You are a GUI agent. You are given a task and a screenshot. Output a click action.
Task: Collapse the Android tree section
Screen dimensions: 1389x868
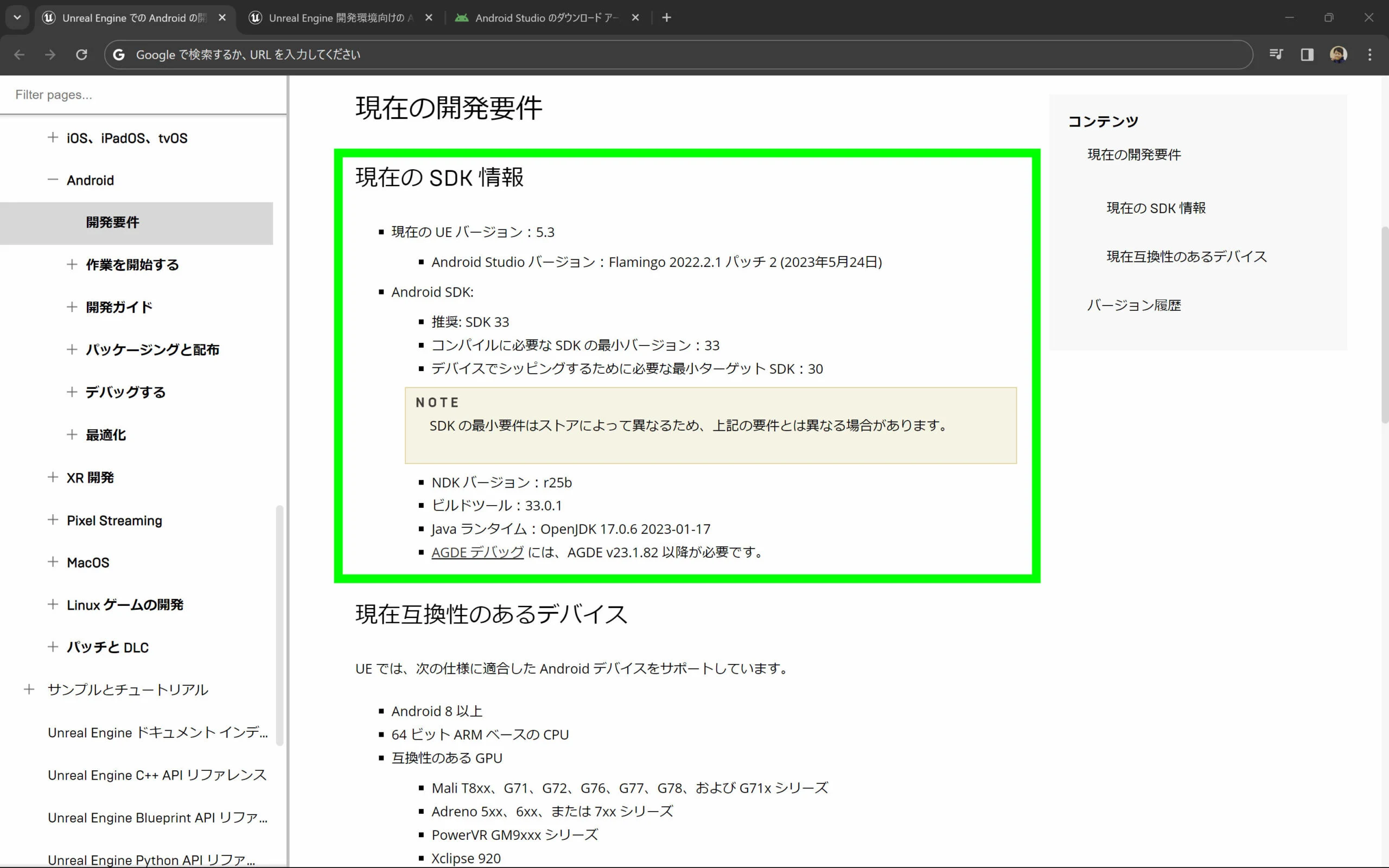(53, 180)
